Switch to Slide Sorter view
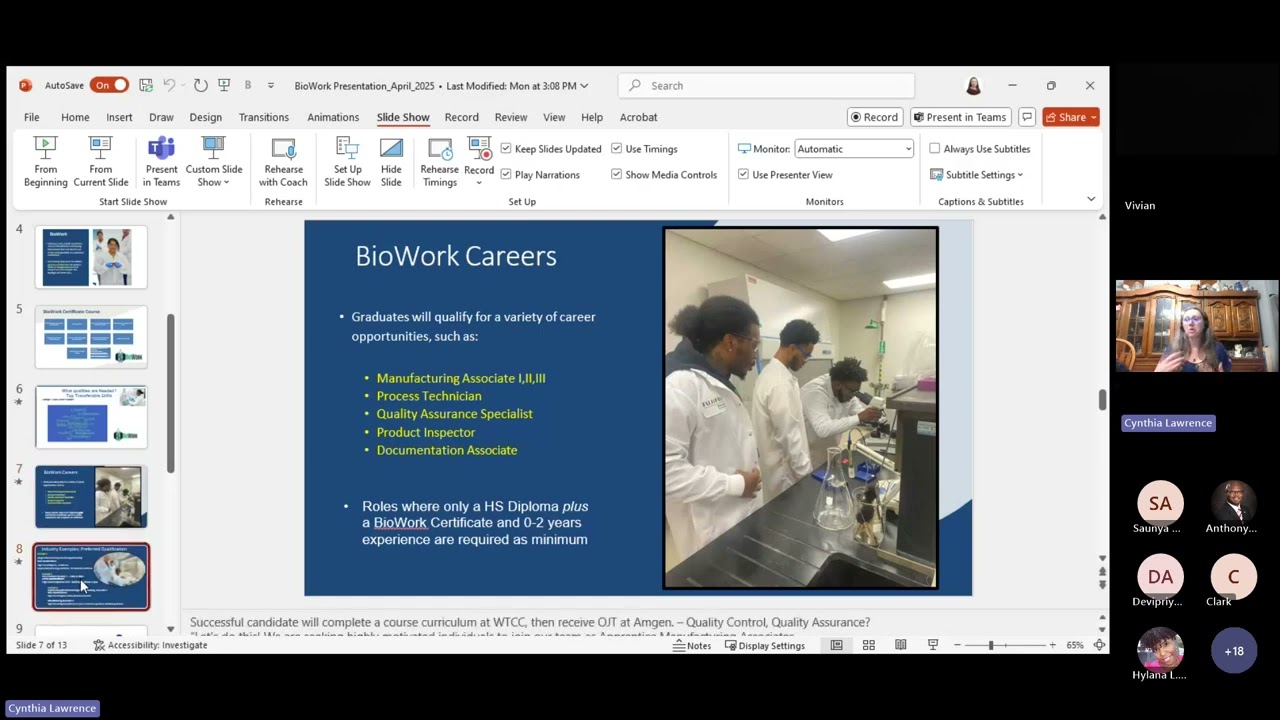This screenshot has width=1280, height=720. [x=868, y=645]
